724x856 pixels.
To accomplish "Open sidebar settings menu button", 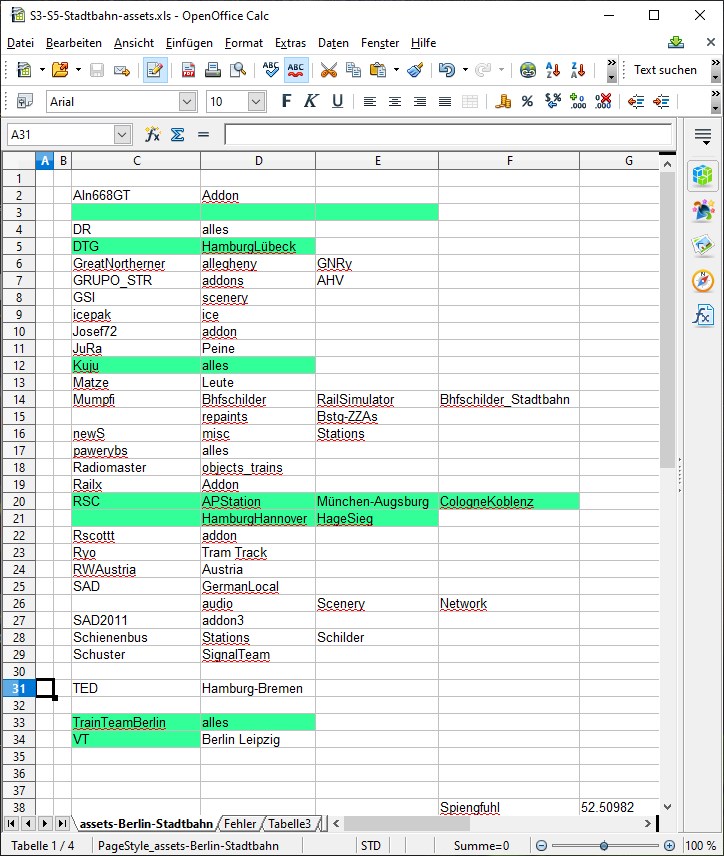I will (x=703, y=135).
